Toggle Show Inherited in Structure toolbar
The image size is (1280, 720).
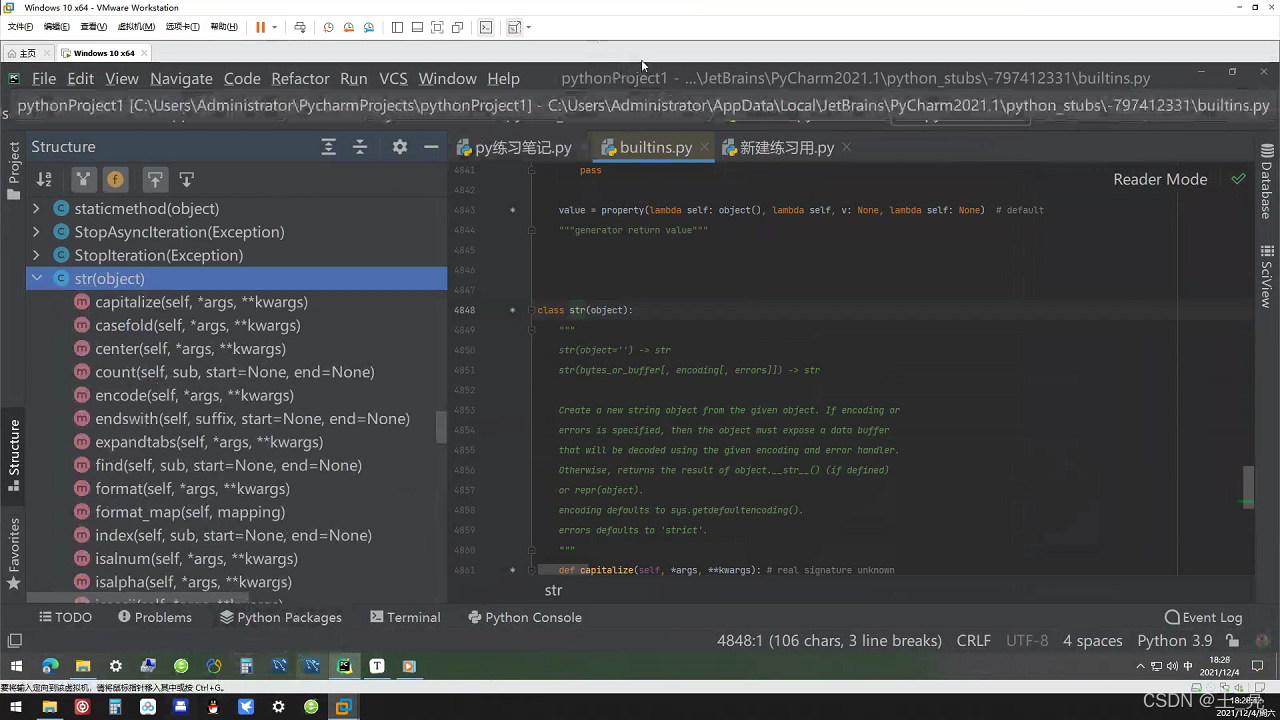pos(83,180)
